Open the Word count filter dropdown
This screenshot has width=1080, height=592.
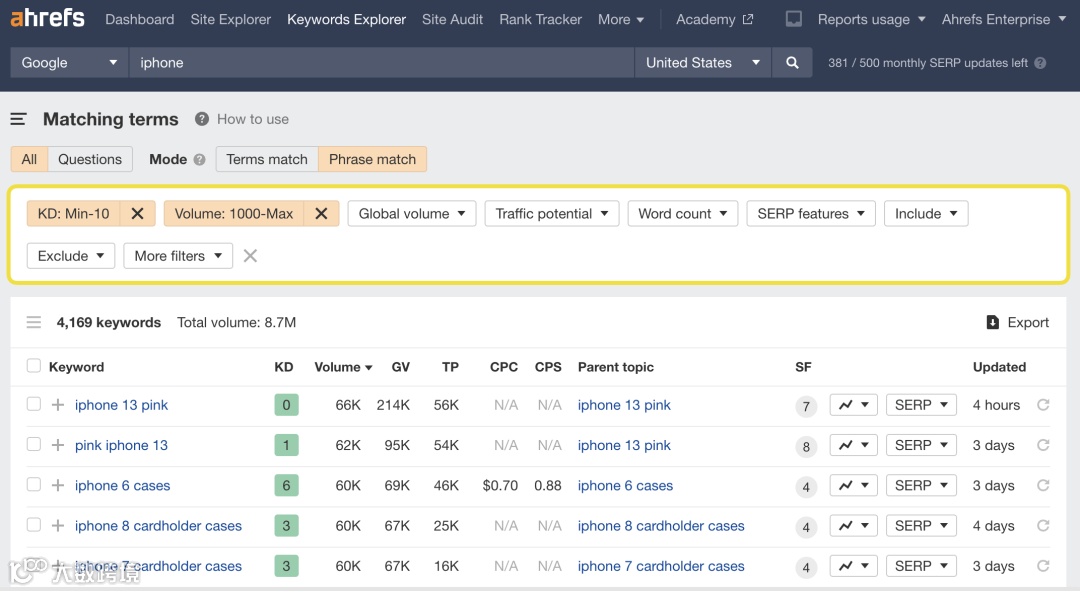pos(683,214)
